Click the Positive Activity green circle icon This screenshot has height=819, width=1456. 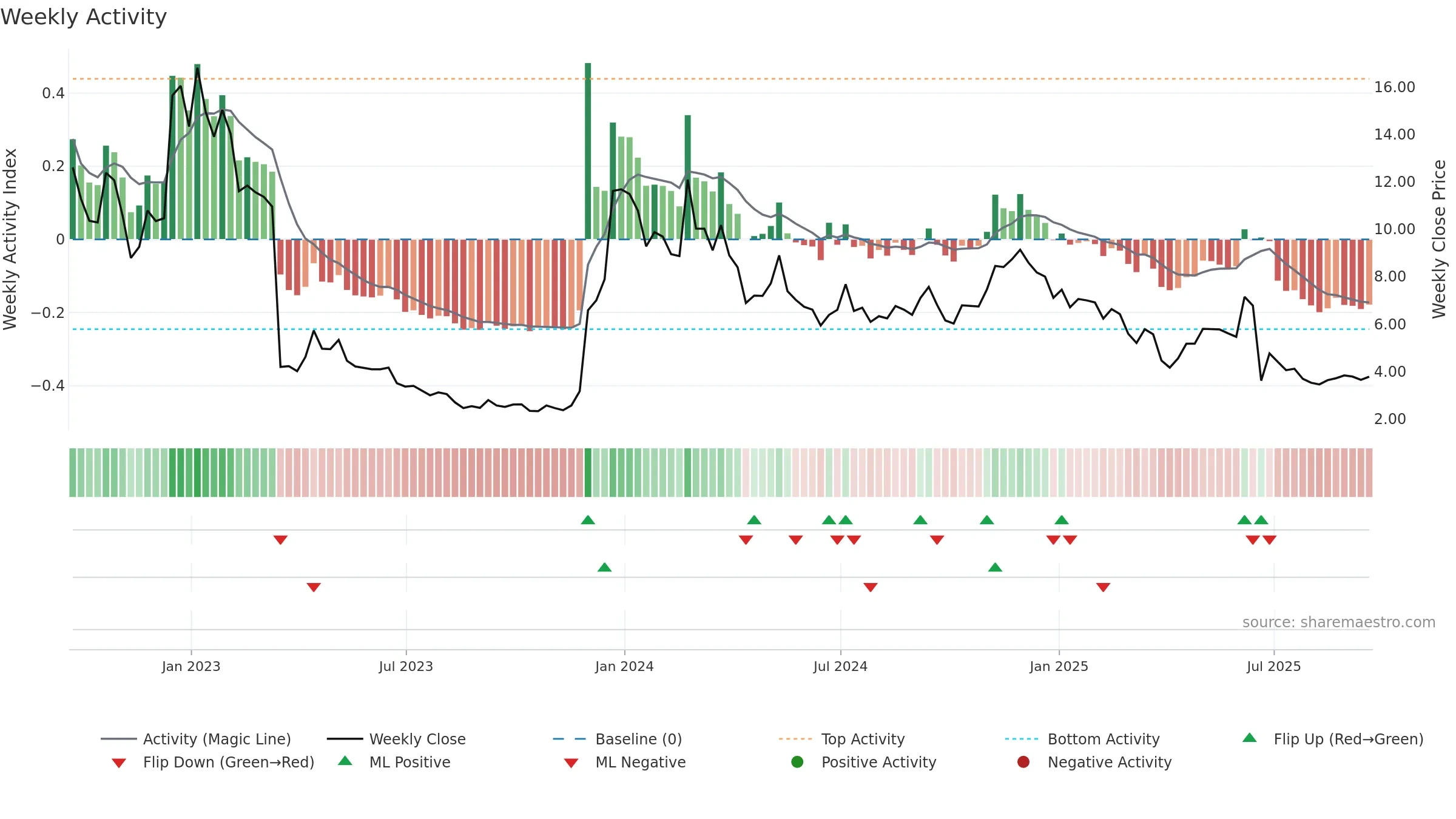tap(798, 762)
